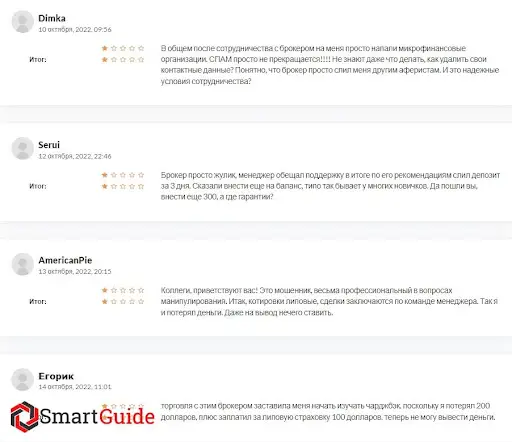
Task: Open AmericanPie's avatar image
Action: point(23,264)
